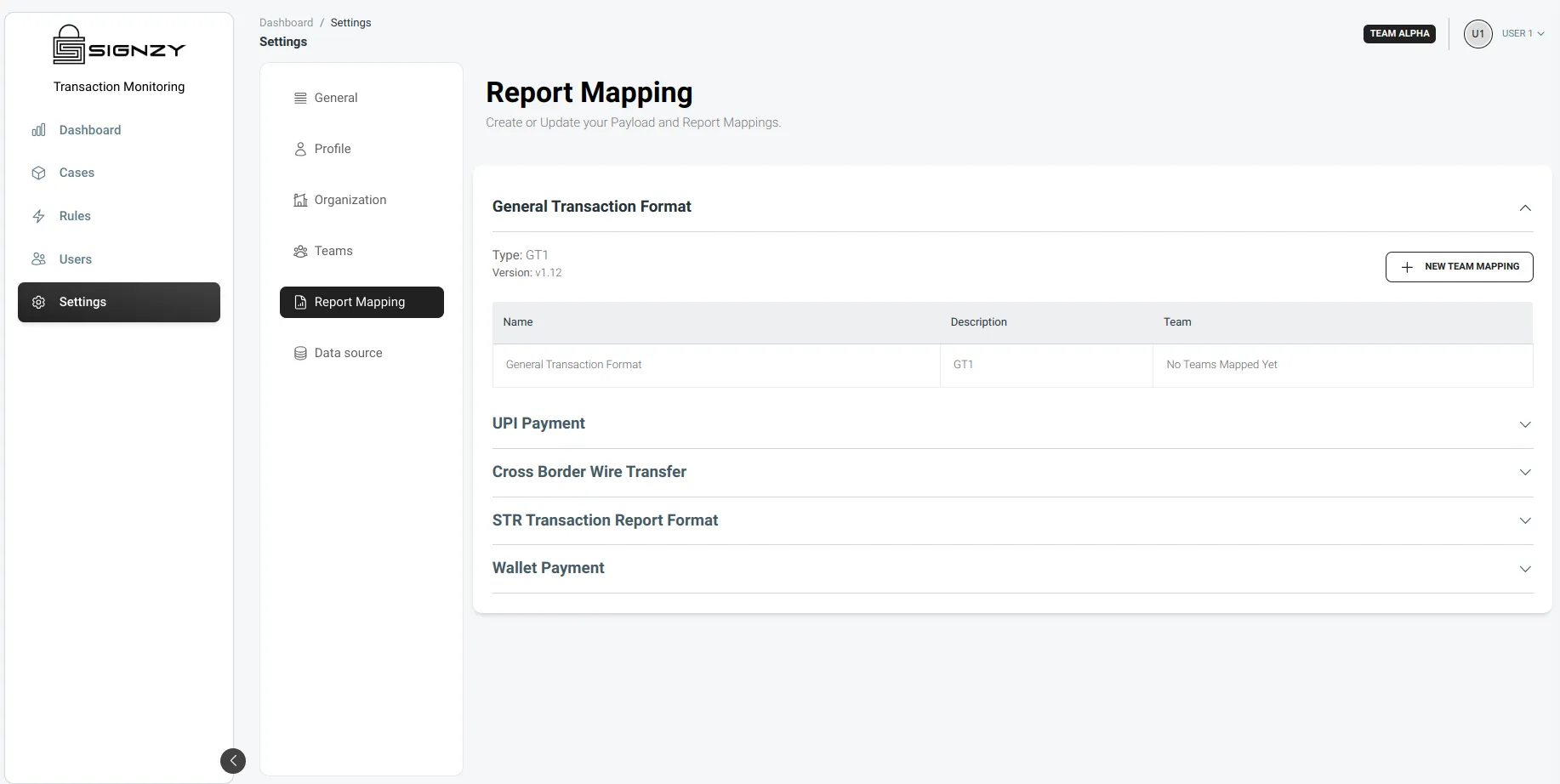Screen dimensions: 1560x784
Task: Click the Version v1.12 text
Action: [x=527, y=273]
